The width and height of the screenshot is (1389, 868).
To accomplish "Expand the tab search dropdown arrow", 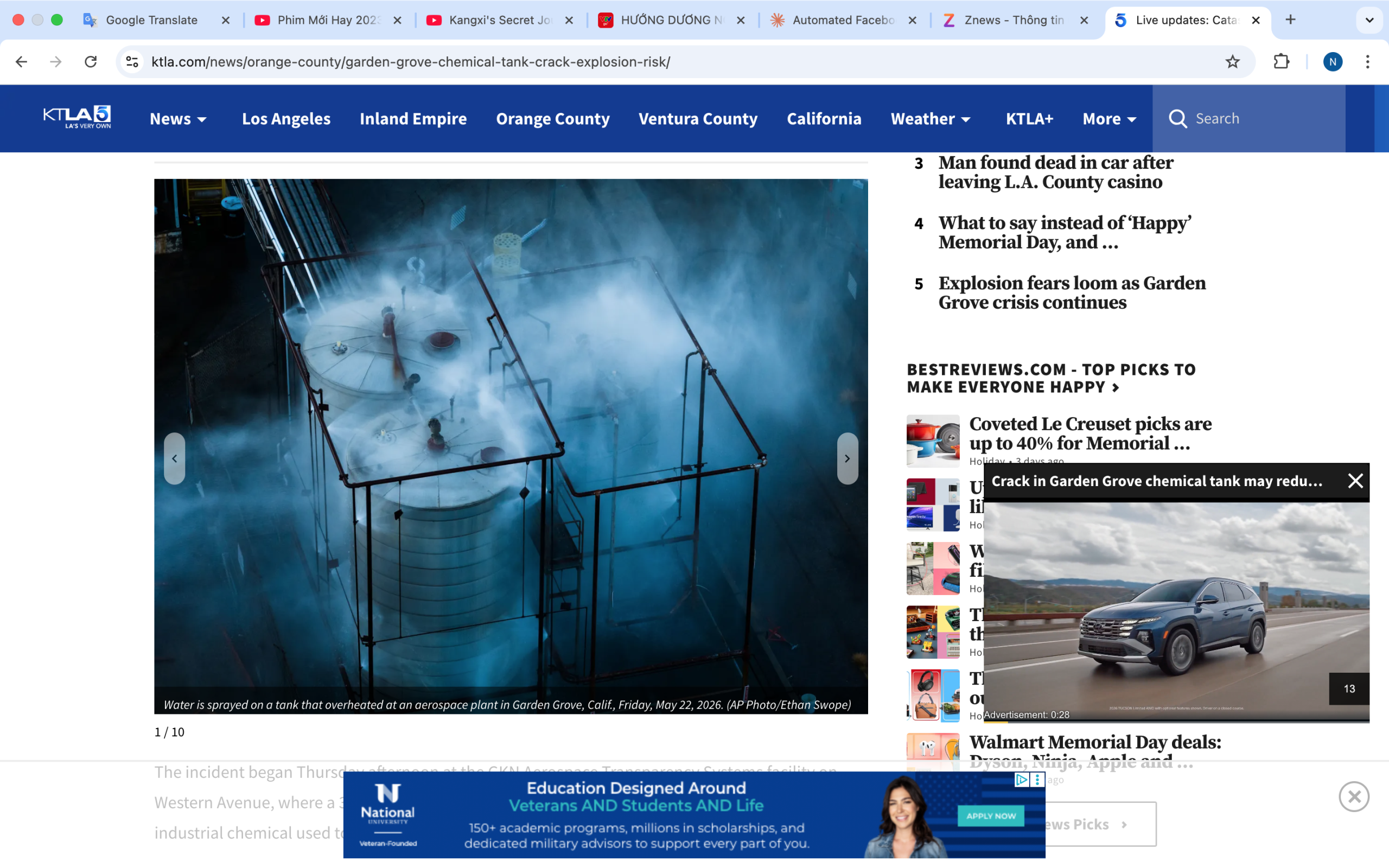I will tap(1369, 20).
